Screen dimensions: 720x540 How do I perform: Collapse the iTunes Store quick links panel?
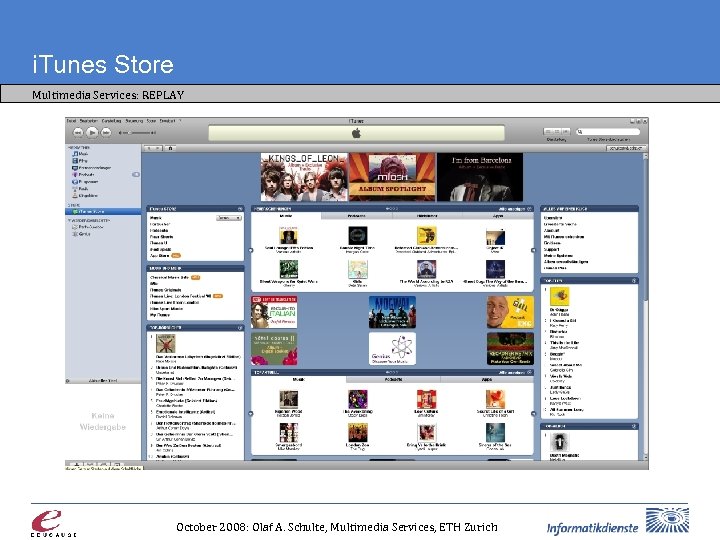pos(240,209)
